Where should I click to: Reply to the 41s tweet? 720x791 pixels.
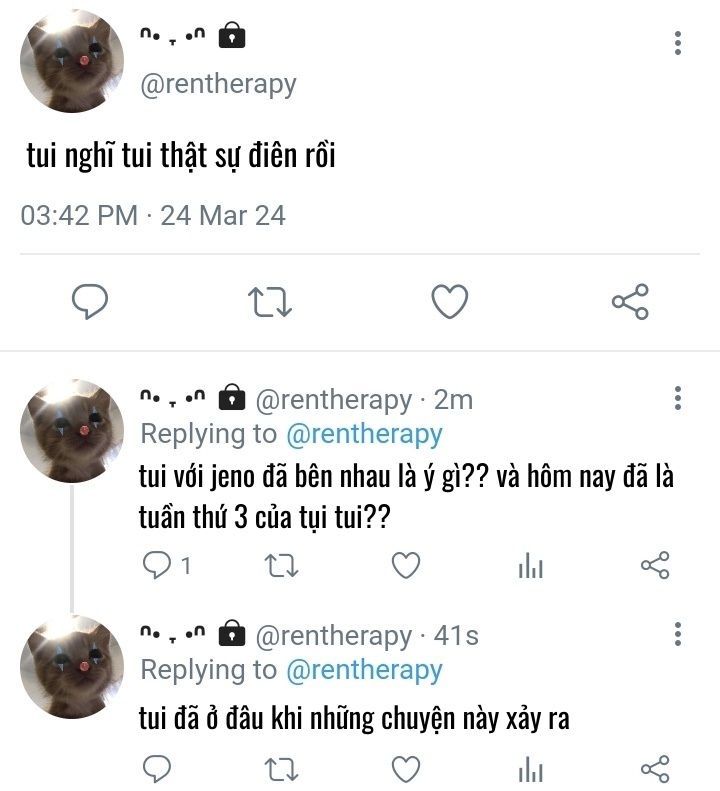(157, 769)
